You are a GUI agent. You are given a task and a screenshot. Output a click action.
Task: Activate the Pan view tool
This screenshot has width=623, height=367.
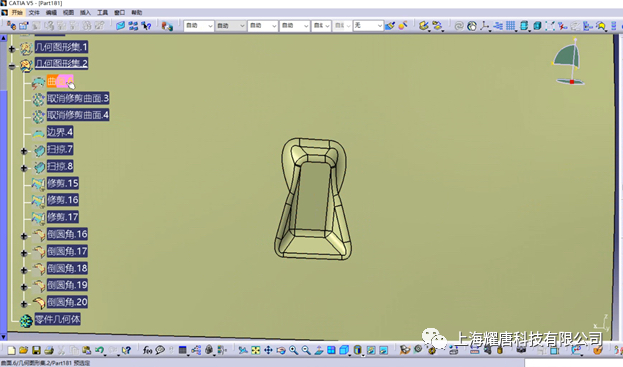268,350
